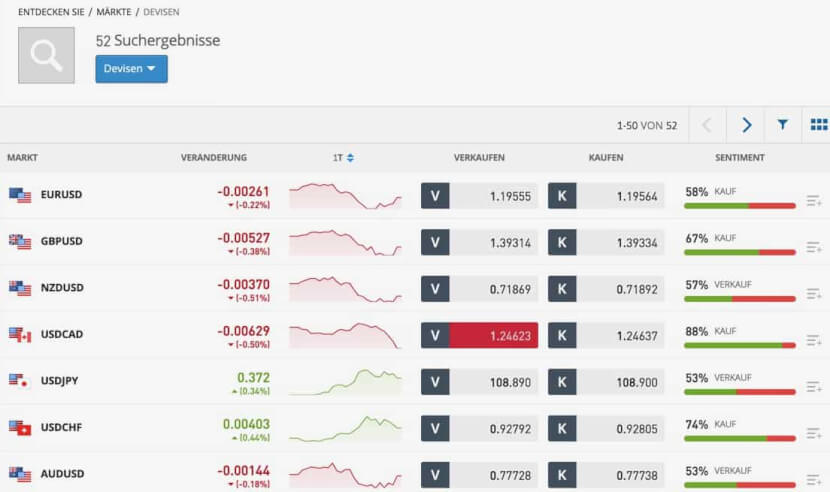Click USDJPY 1-day sparkline chart
Image resolution: width=830 pixels, height=492 pixels.
(345, 382)
